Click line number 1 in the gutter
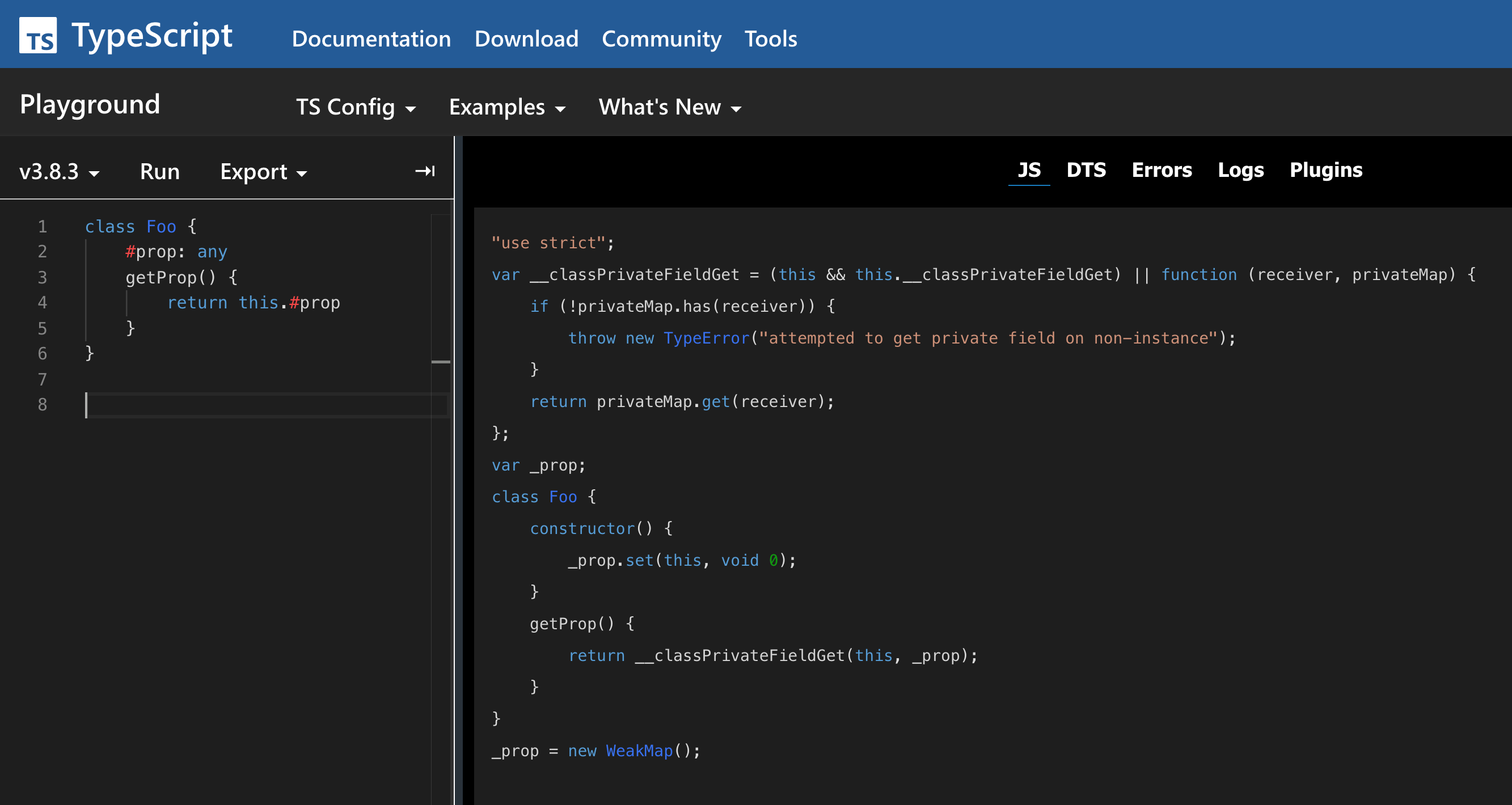Image resolution: width=1512 pixels, height=805 pixels. 43,227
